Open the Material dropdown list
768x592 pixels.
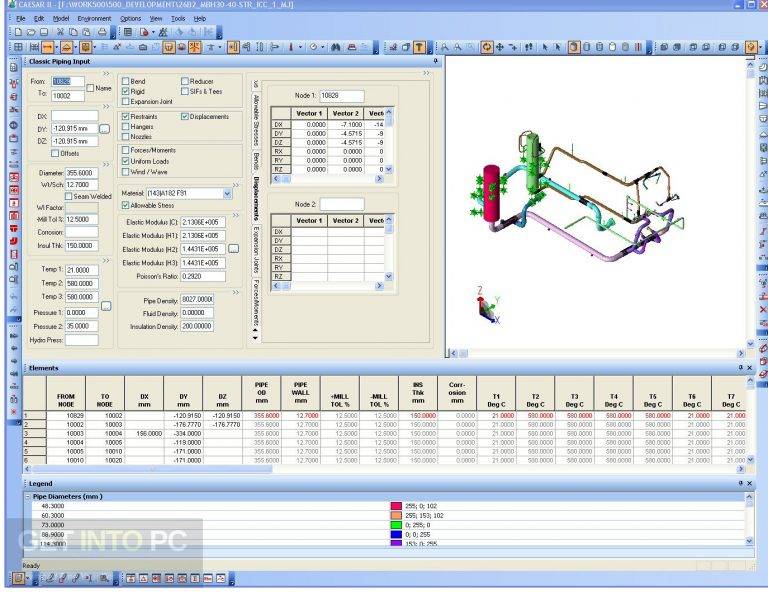(227, 194)
